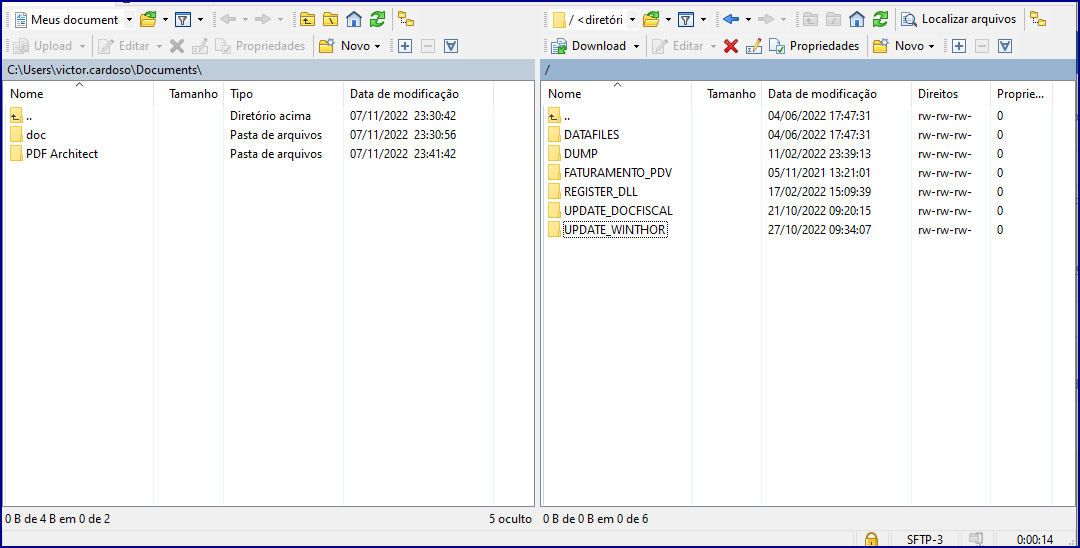Image resolution: width=1080 pixels, height=548 pixels.
Task: Expand remote open directory dropdown arrow
Action: pyautogui.click(x=668, y=20)
